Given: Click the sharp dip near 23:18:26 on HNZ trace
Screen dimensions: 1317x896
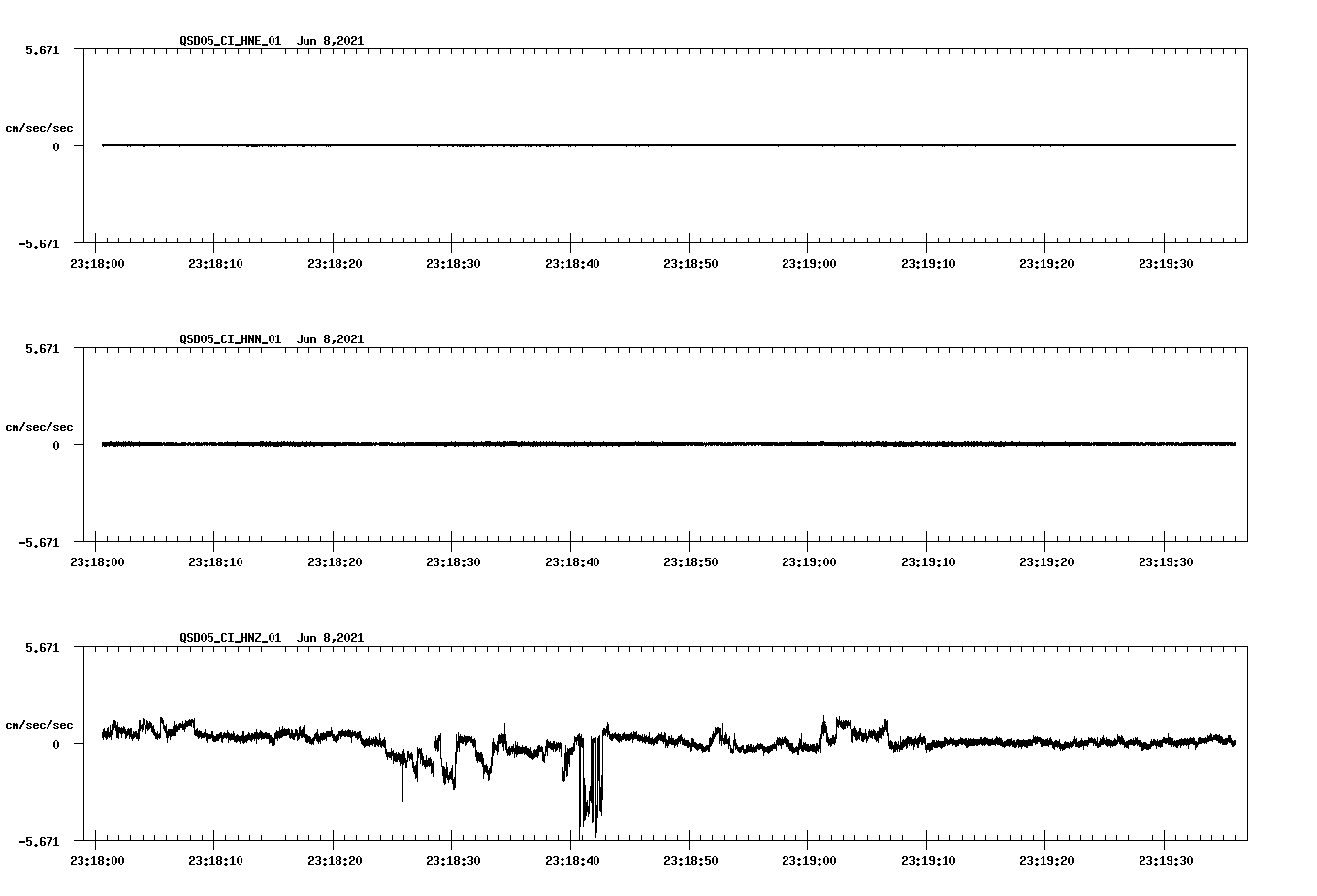Looking at the screenshot, I should pos(402,781).
